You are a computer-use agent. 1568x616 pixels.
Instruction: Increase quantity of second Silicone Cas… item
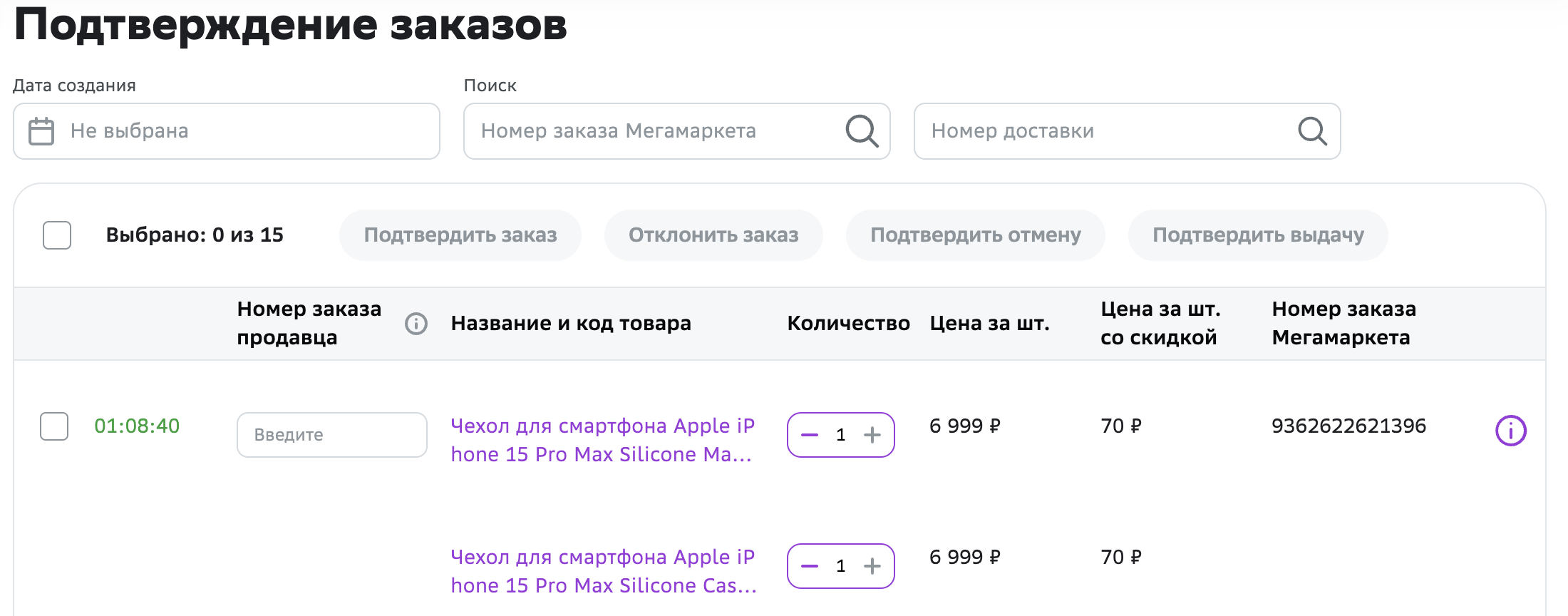pos(872,566)
